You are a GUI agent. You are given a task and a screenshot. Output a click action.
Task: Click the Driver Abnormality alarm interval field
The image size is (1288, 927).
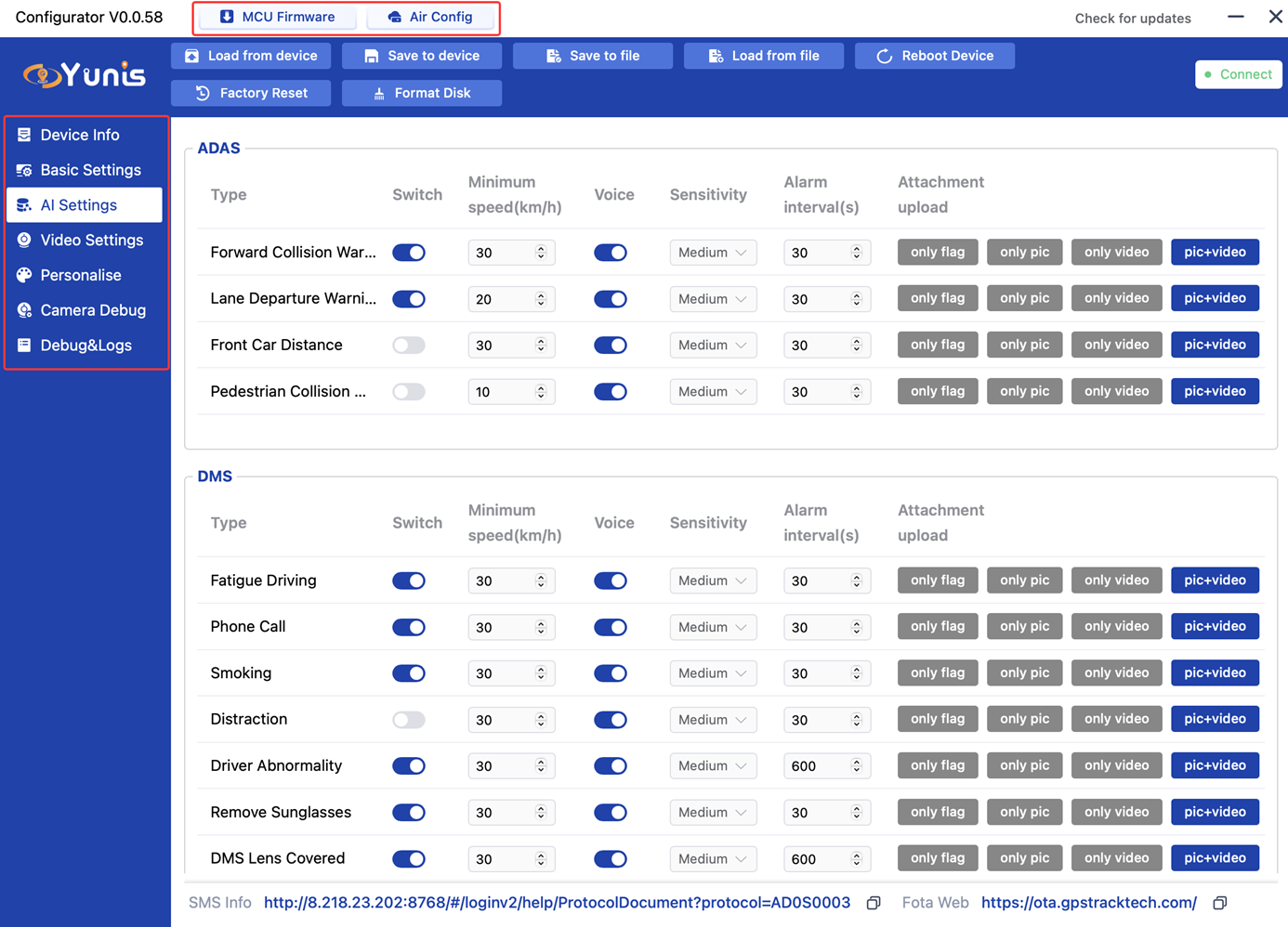[x=814, y=766]
